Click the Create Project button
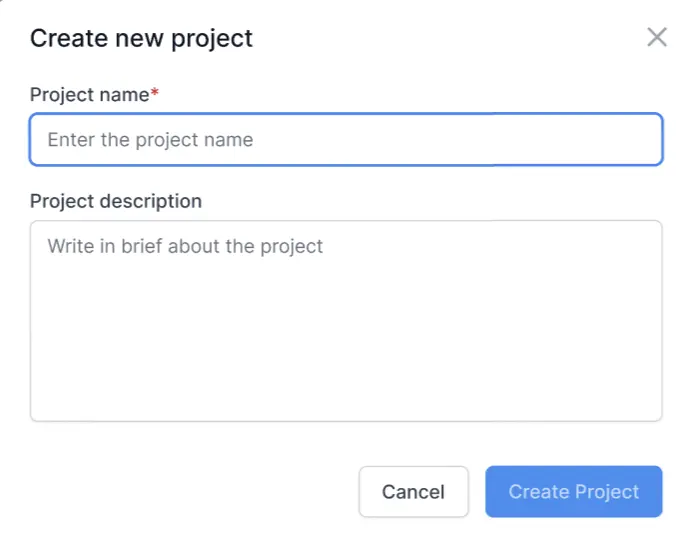The image size is (688, 534). pos(573,491)
